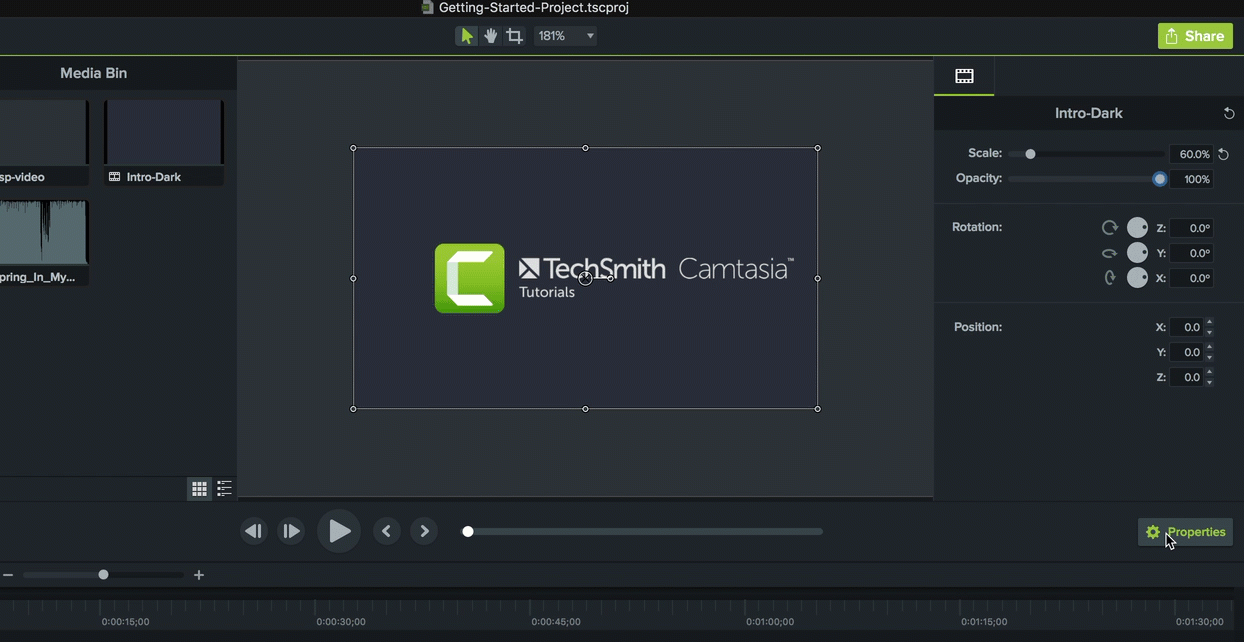The height and width of the screenshot is (642, 1244).
Task: Switch Media Bin to list view
Action: point(224,488)
